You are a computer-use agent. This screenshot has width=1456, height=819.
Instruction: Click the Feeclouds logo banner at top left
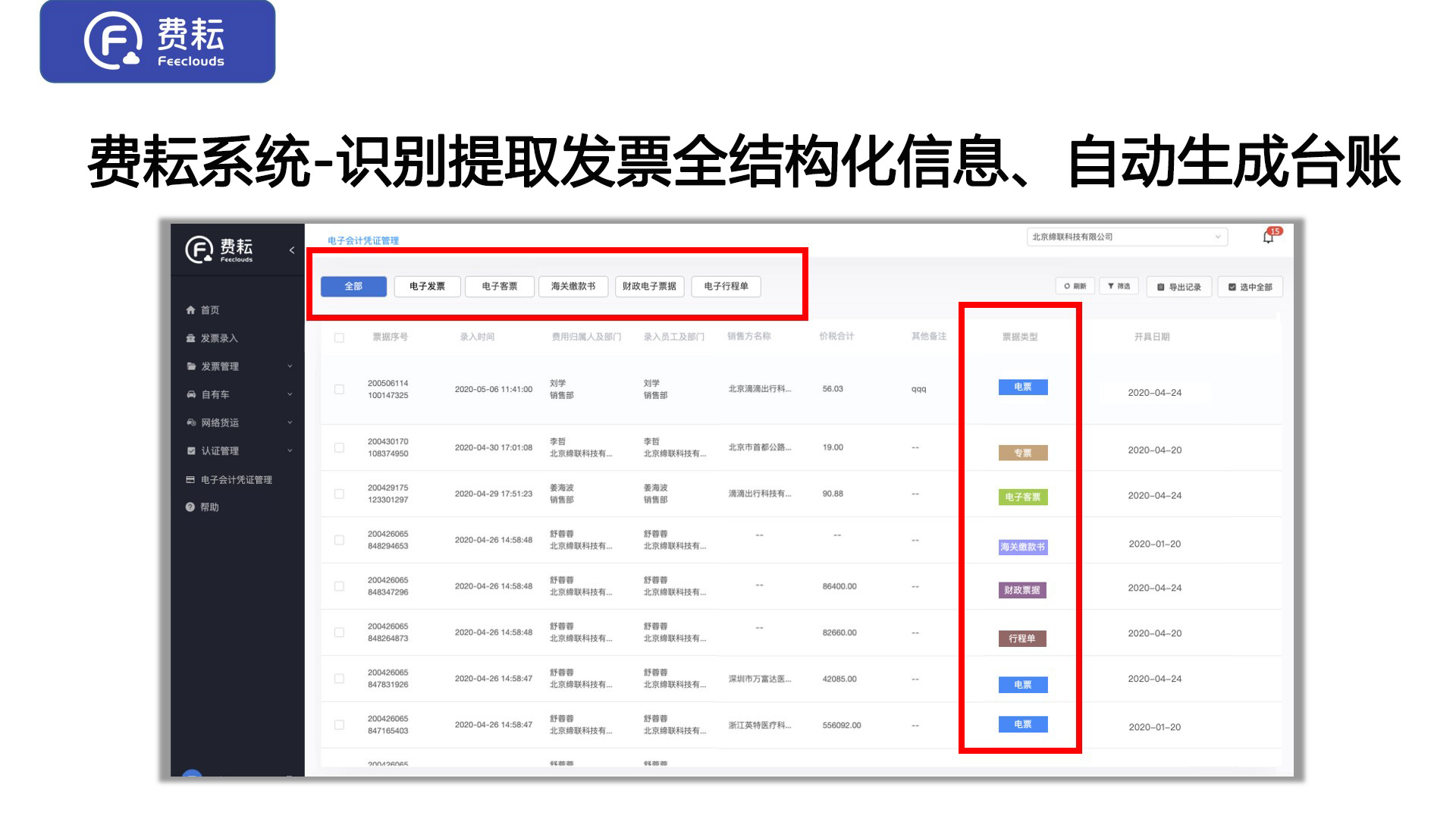pyautogui.click(x=158, y=41)
